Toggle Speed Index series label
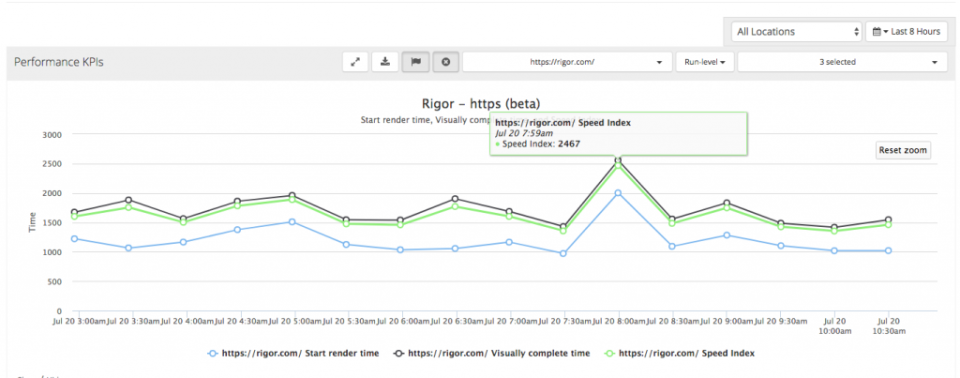960x378 pixels. pyautogui.click(x=686, y=353)
